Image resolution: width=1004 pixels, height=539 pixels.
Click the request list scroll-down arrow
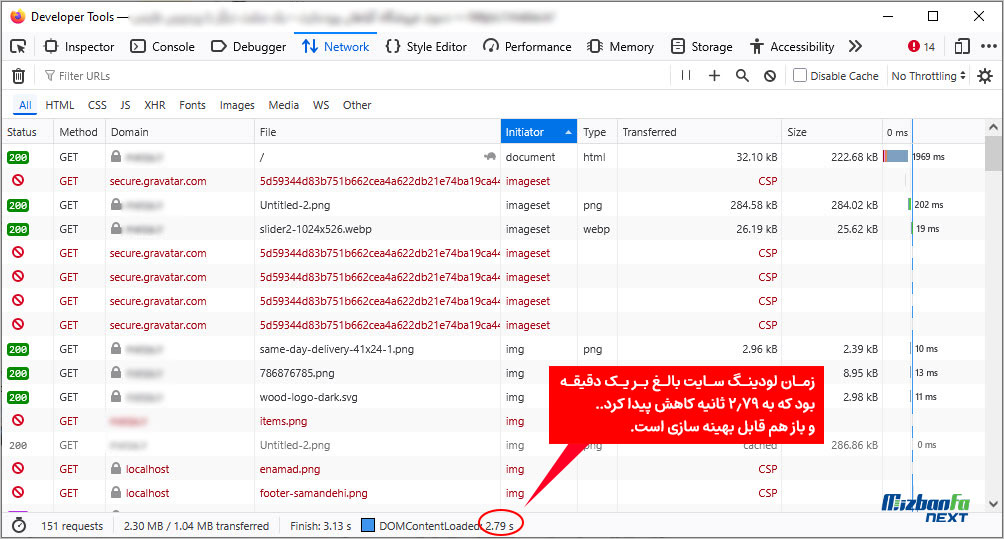pyautogui.click(x=993, y=504)
